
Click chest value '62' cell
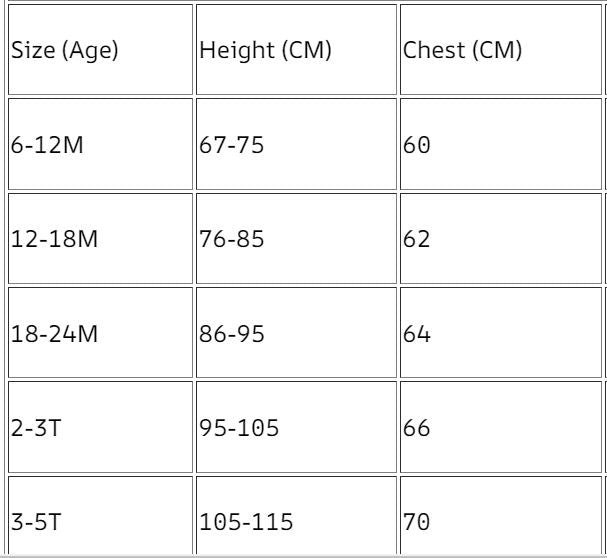[500, 239]
